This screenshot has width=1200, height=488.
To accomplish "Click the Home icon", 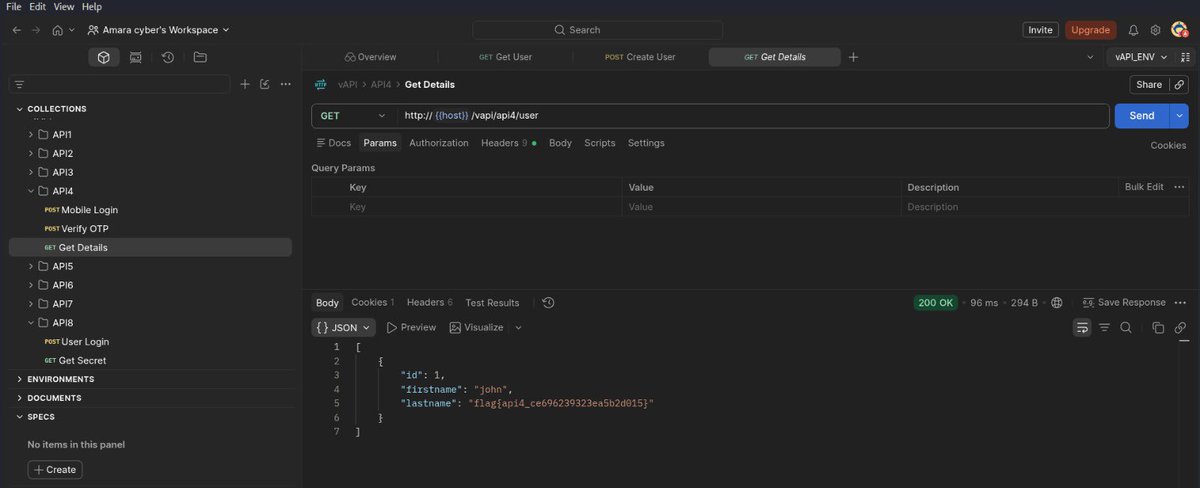I will pyautogui.click(x=58, y=30).
